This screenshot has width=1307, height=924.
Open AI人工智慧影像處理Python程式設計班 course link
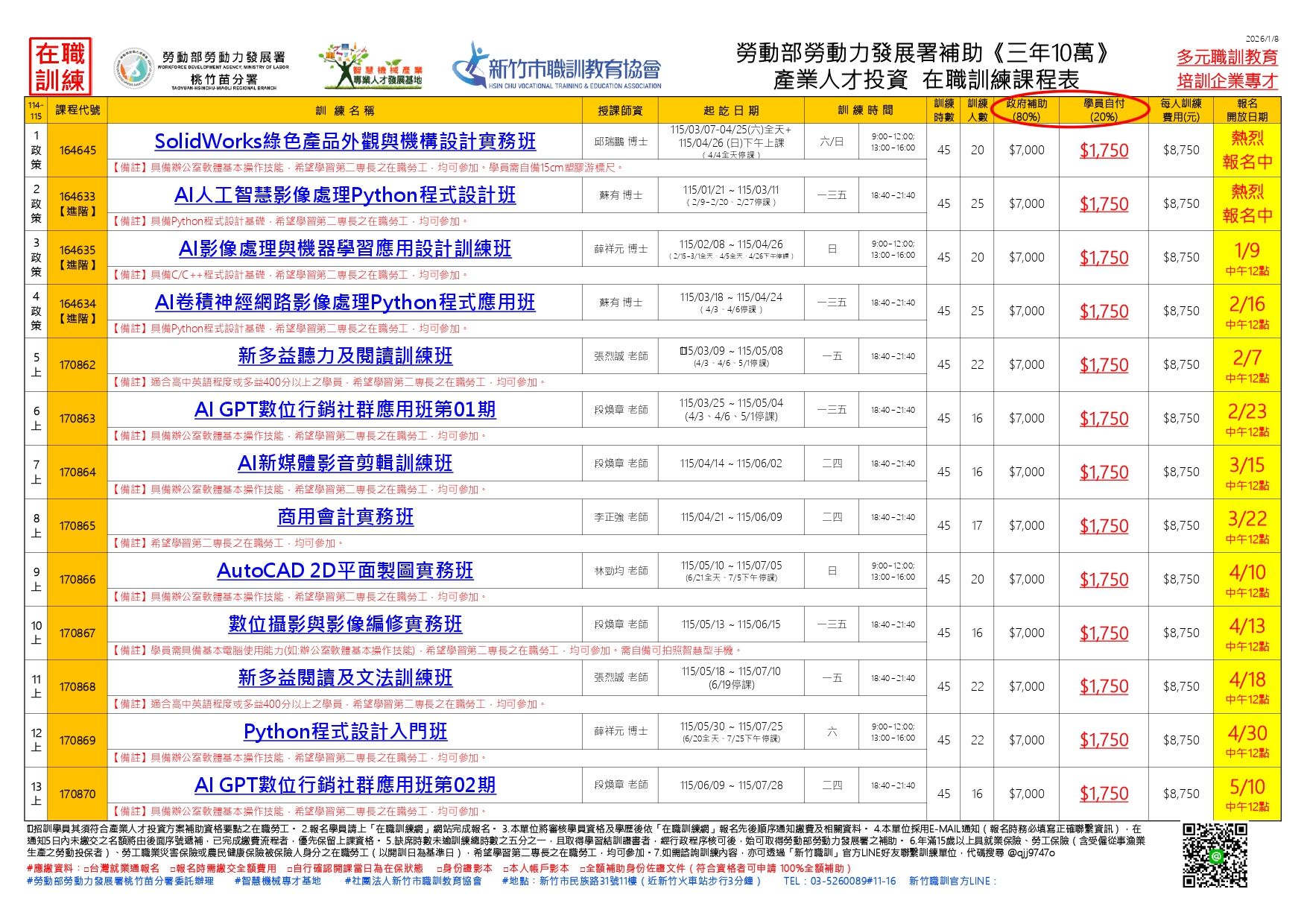click(345, 194)
